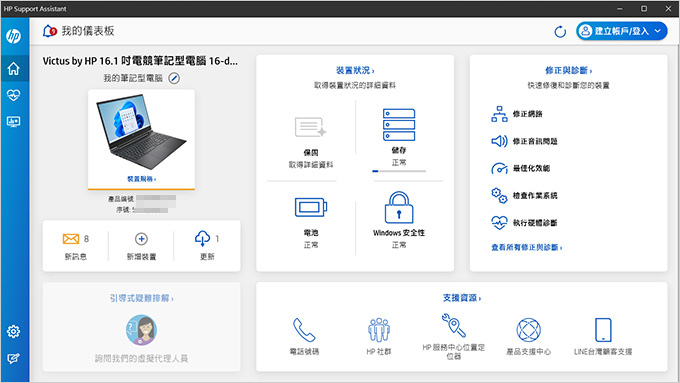Click the storage usage bar under 儲存
The image size is (680, 383).
399,171
